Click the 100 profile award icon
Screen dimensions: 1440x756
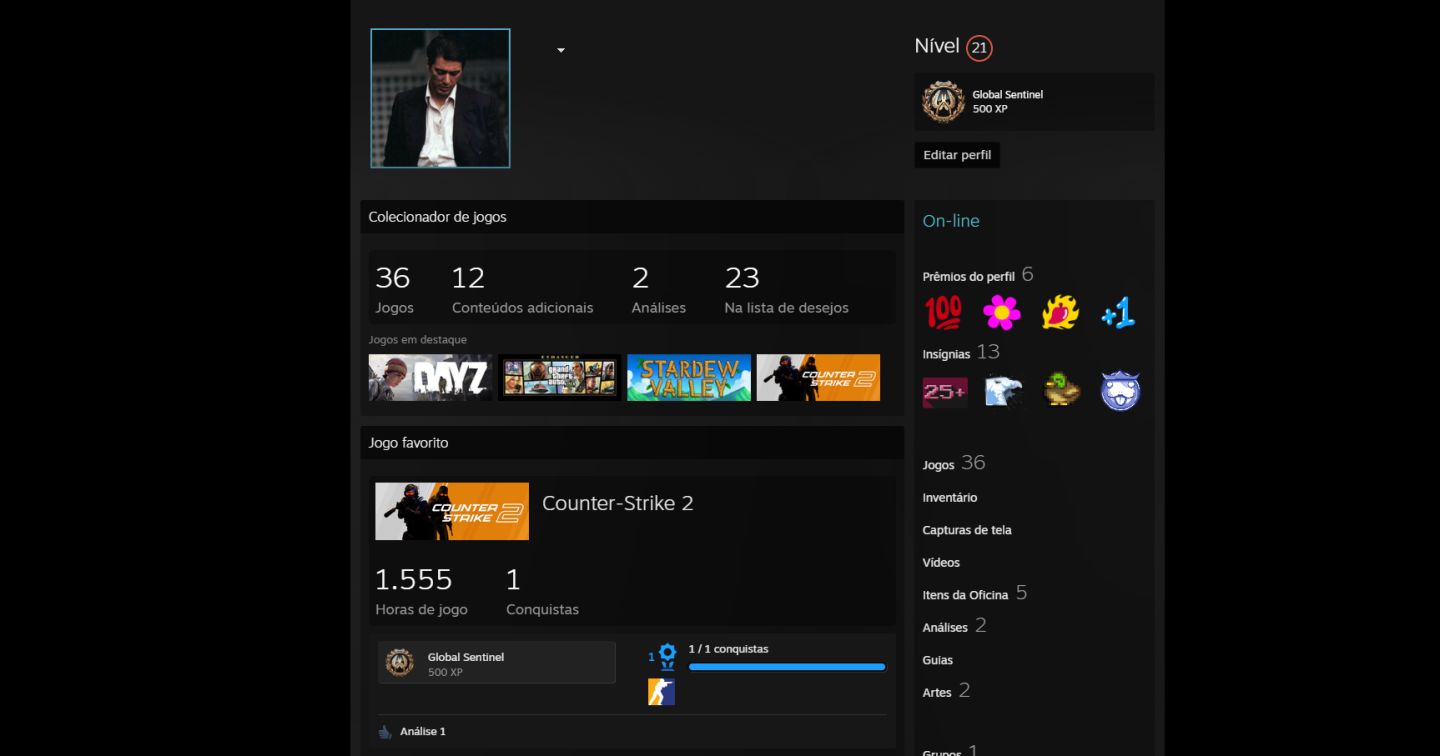943,313
